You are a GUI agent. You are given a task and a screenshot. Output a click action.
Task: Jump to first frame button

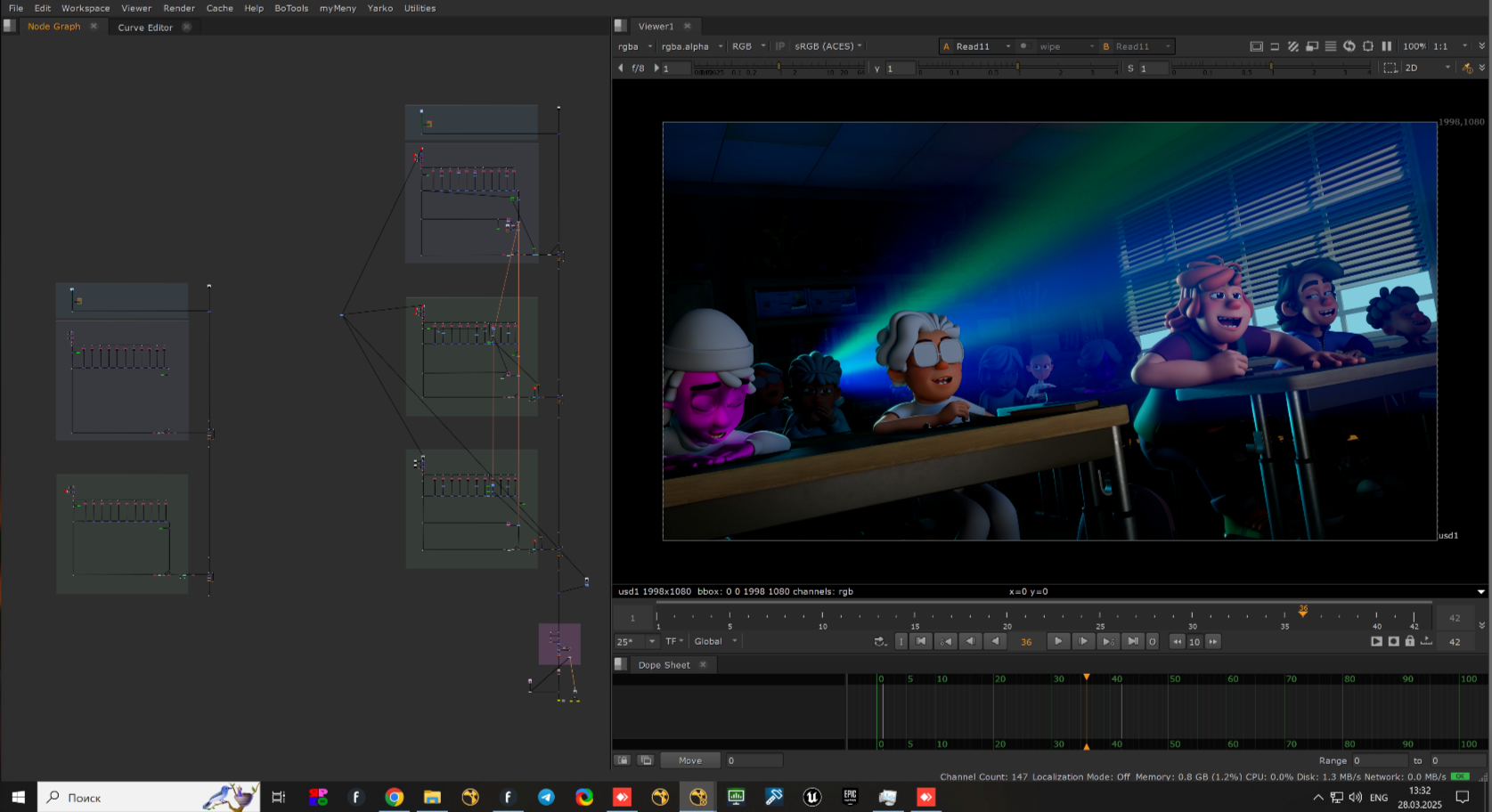pyautogui.click(x=921, y=641)
